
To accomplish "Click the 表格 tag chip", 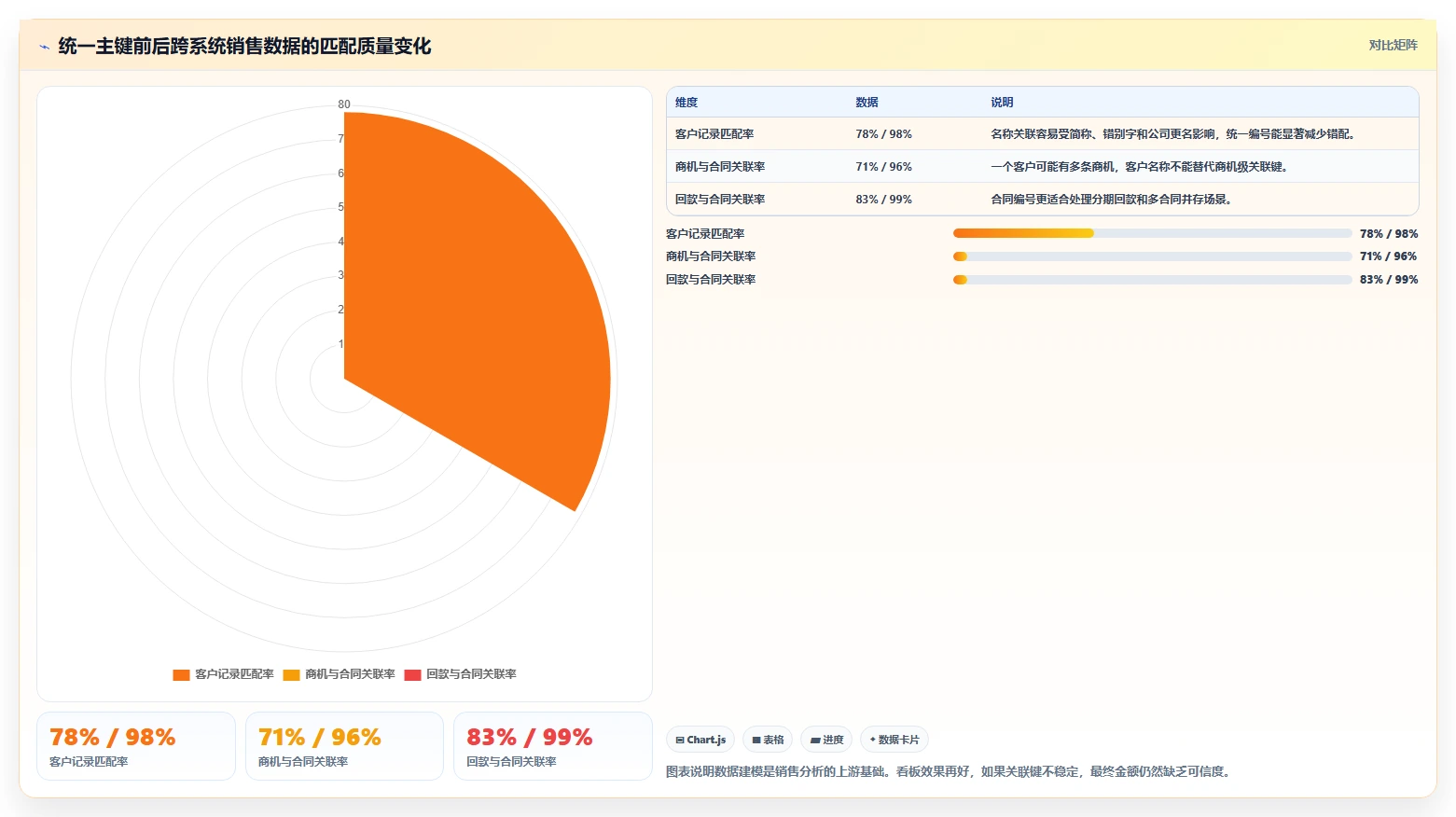I will (768, 740).
